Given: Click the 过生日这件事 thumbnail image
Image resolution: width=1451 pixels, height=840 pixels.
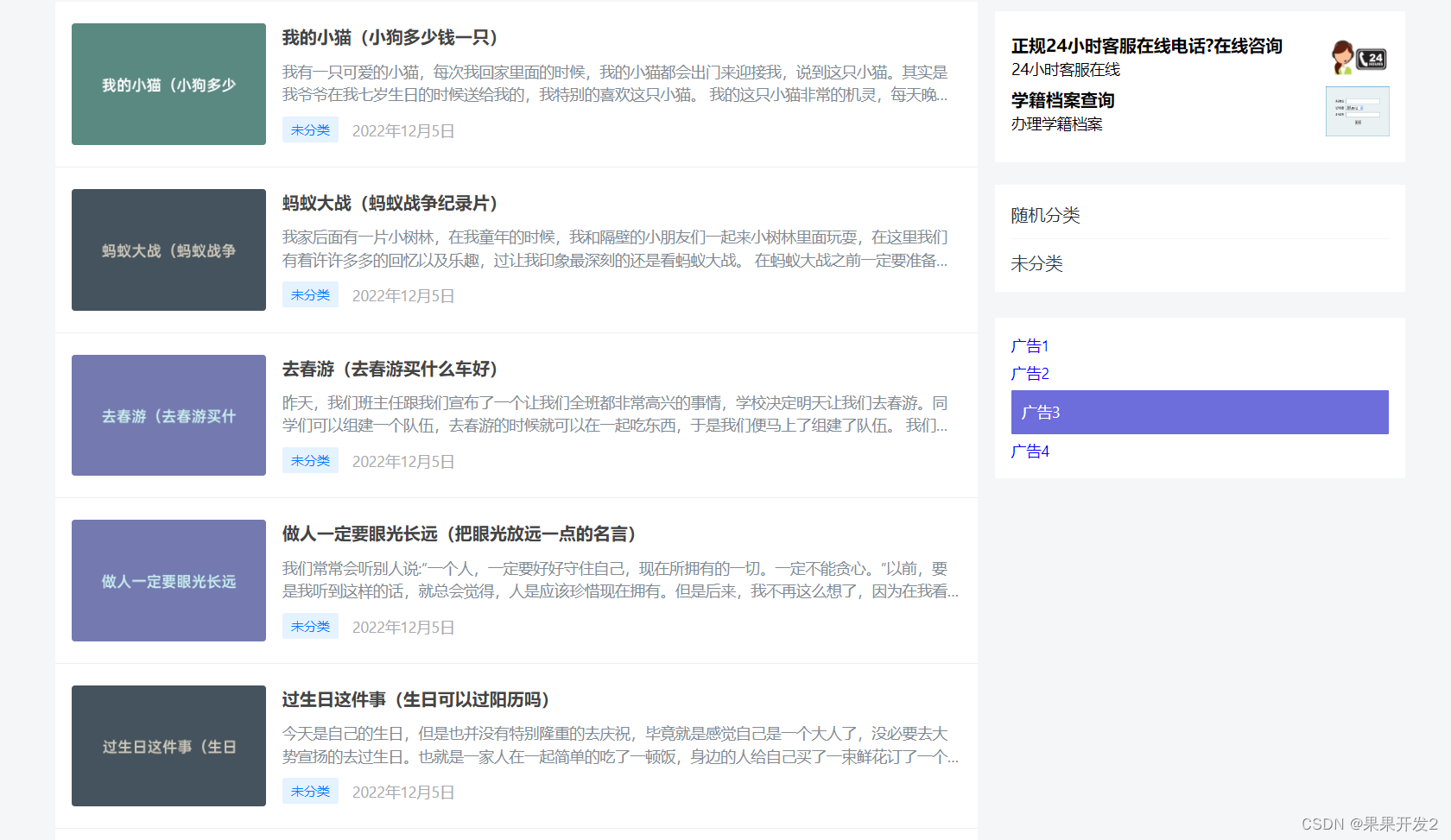Looking at the screenshot, I should click(x=168, y=746).
